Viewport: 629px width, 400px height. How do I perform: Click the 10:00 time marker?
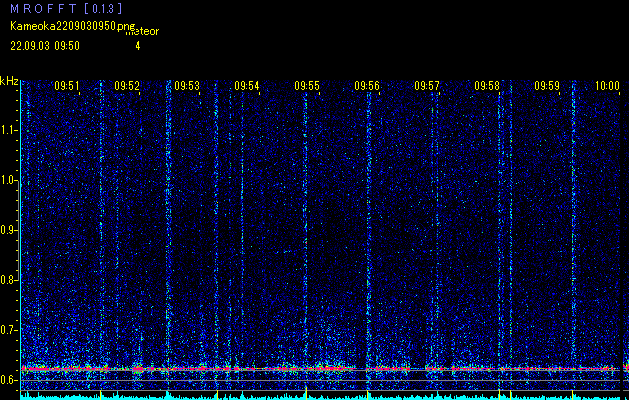click(607, 86)
